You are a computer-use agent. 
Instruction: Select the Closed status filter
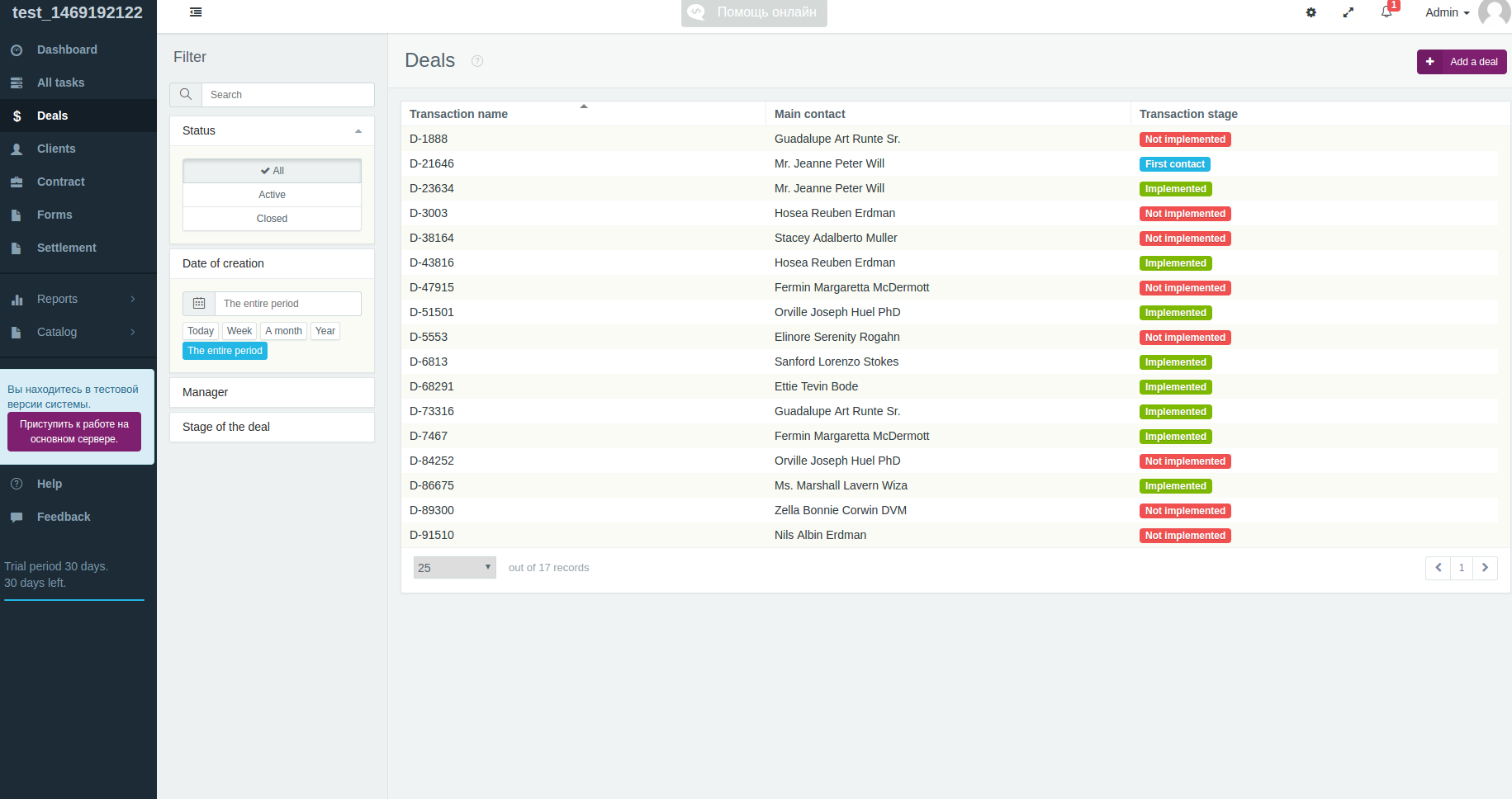[x=272, y=218]
